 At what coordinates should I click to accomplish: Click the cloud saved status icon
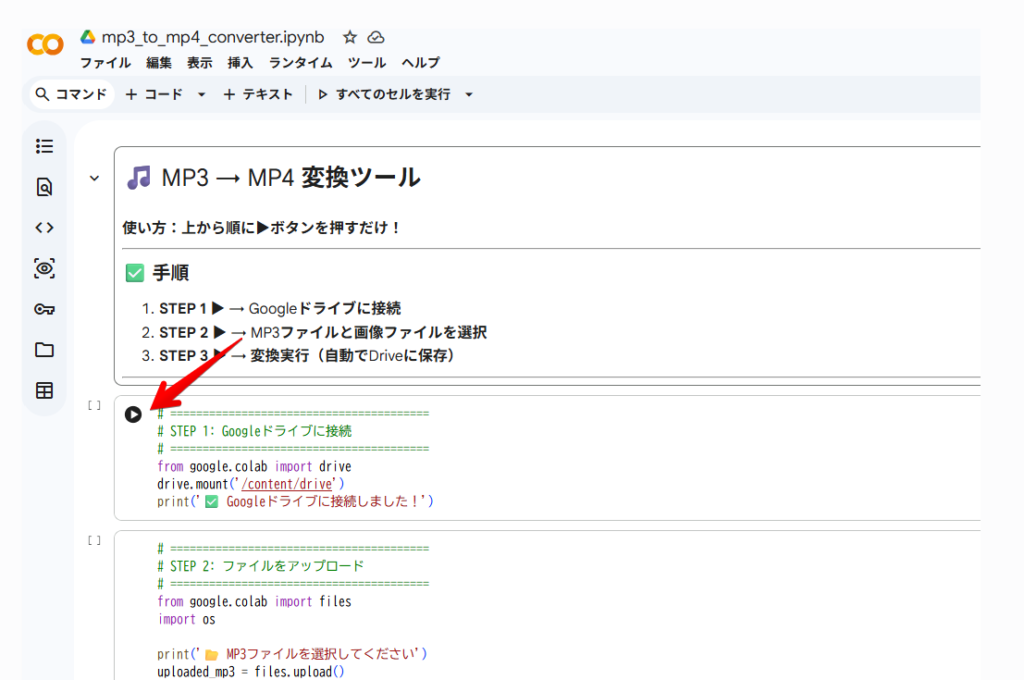pyautogui.click(x=376, y=37)
